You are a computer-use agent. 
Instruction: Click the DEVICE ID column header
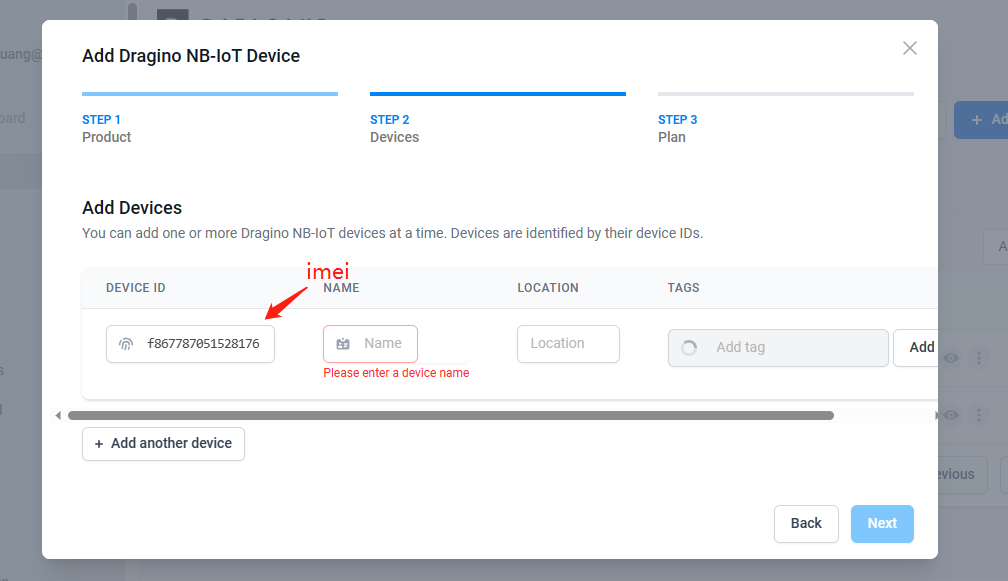[x=136, y=288]
